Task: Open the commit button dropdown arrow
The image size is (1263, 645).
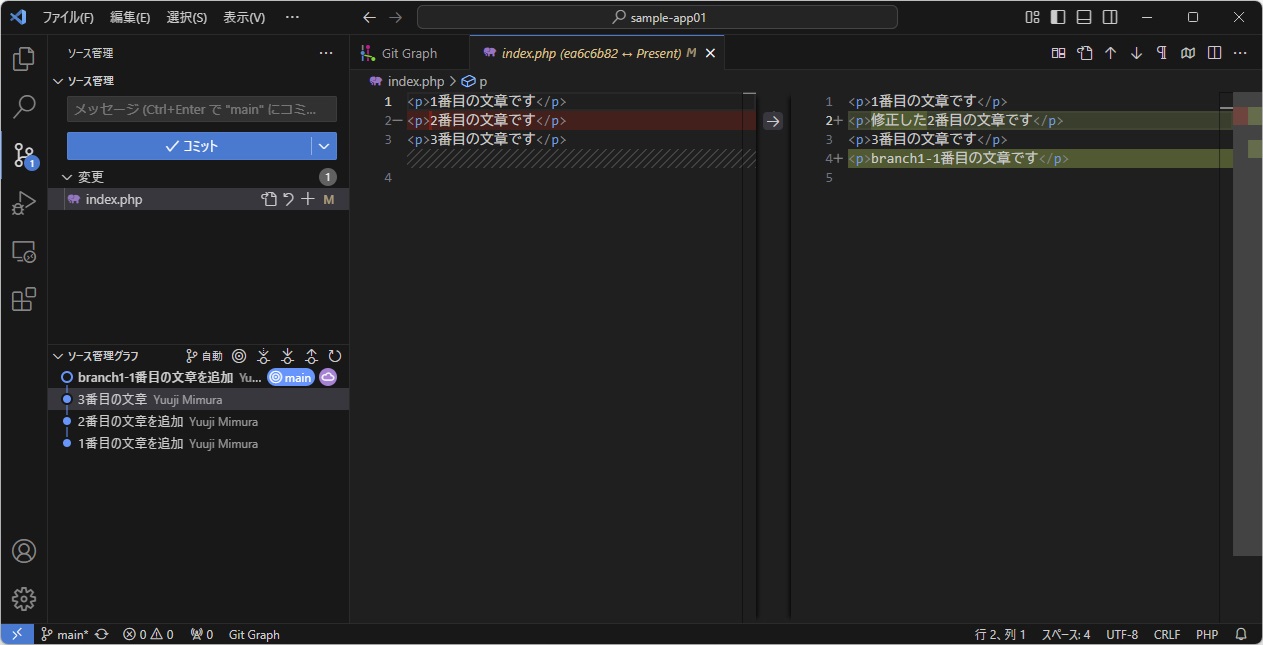Action: click(325, 145)
